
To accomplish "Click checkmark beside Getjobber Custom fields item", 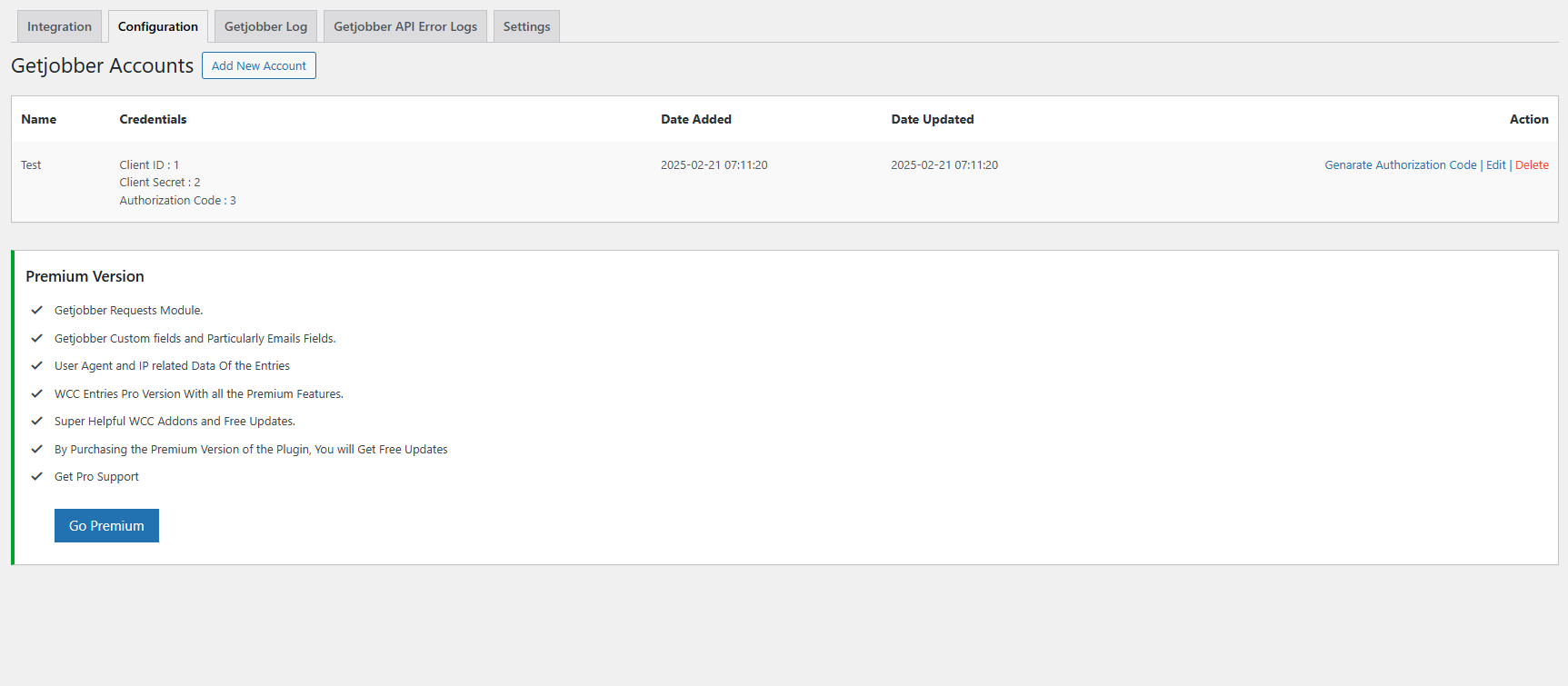I will coord(37,338).
